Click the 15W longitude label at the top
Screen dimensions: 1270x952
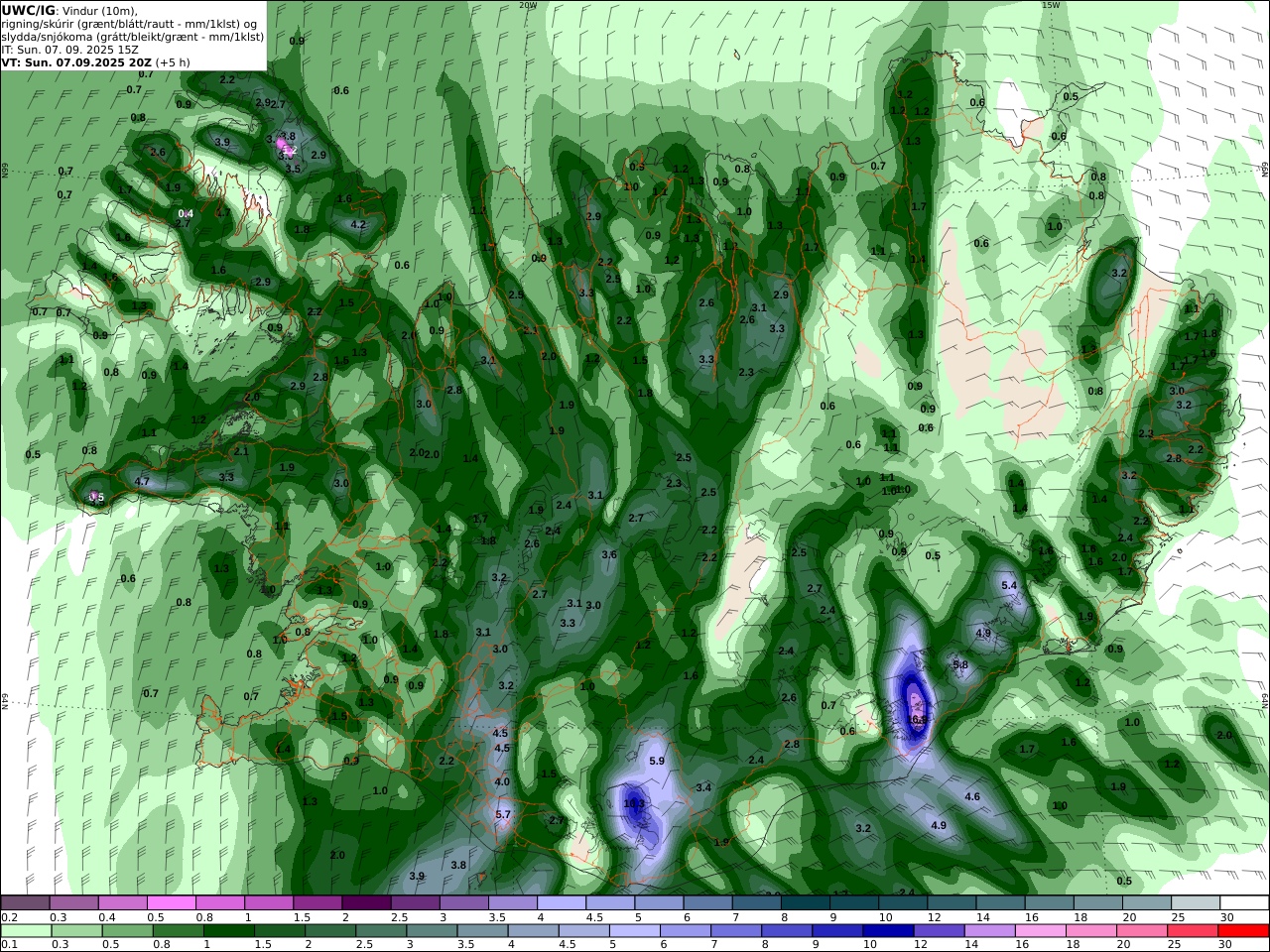(x=1051, y=5)
